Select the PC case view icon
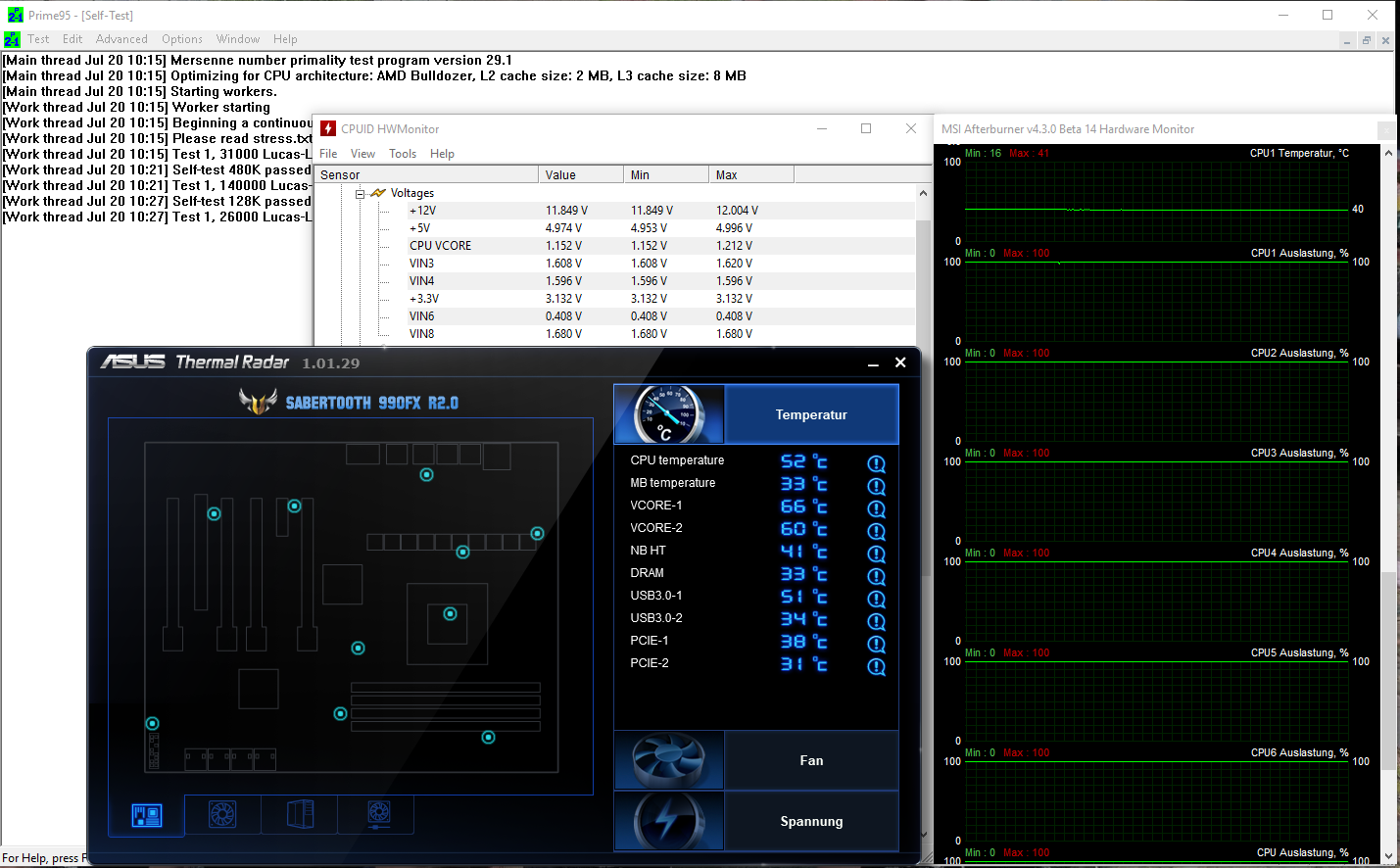Viewport: 1400px width, 868px height. (300, 814)
